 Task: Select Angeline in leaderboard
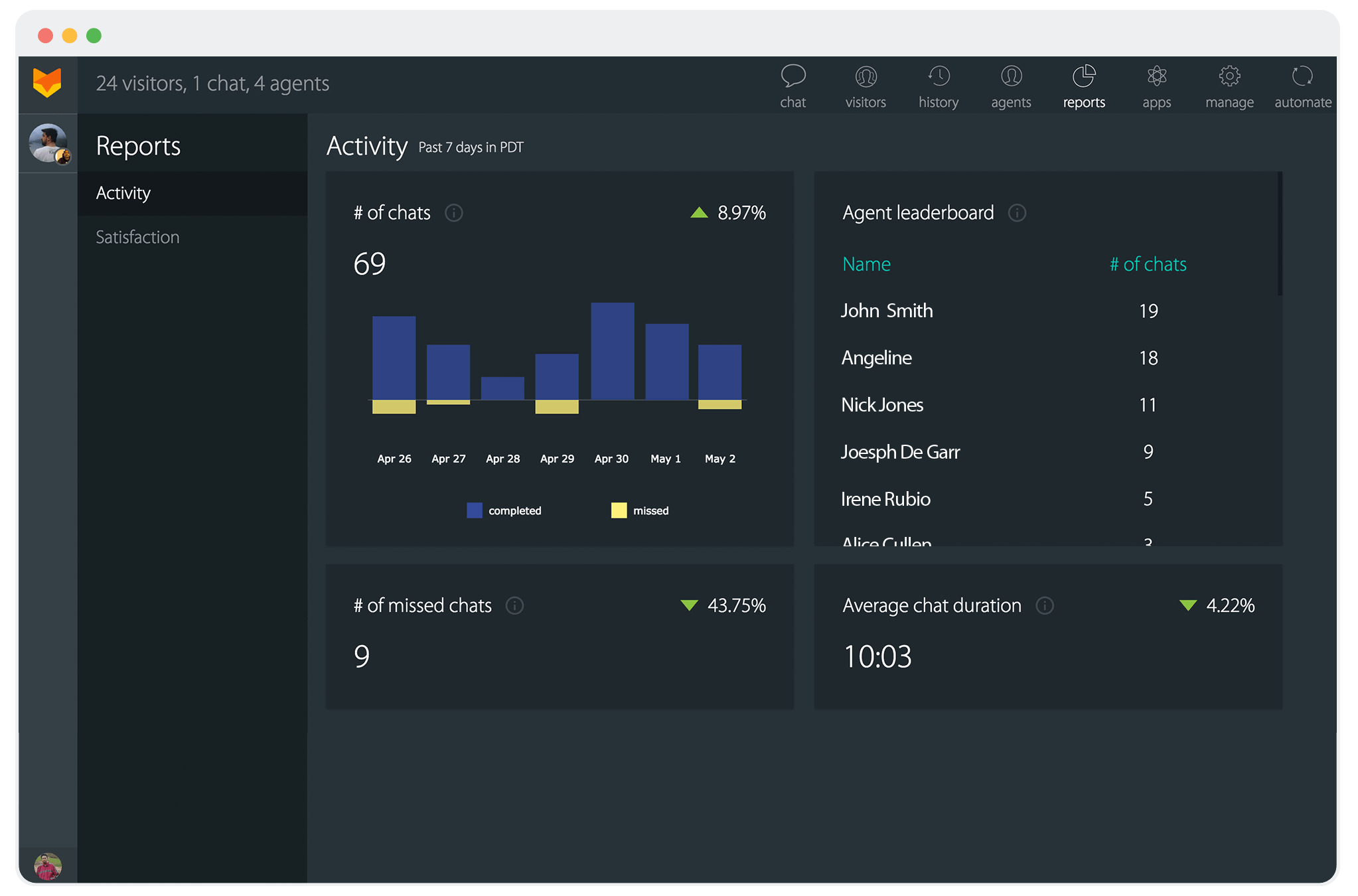876,358
